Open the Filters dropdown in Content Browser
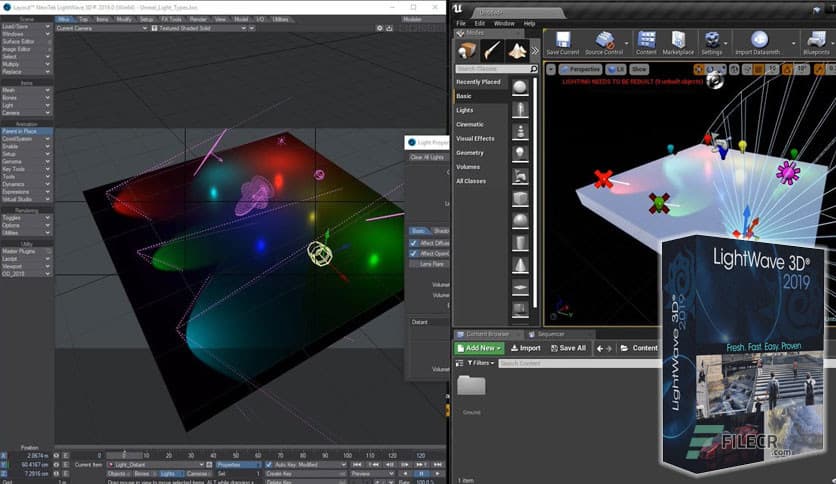The image size is (836, 484). click(x=480, y=363)
